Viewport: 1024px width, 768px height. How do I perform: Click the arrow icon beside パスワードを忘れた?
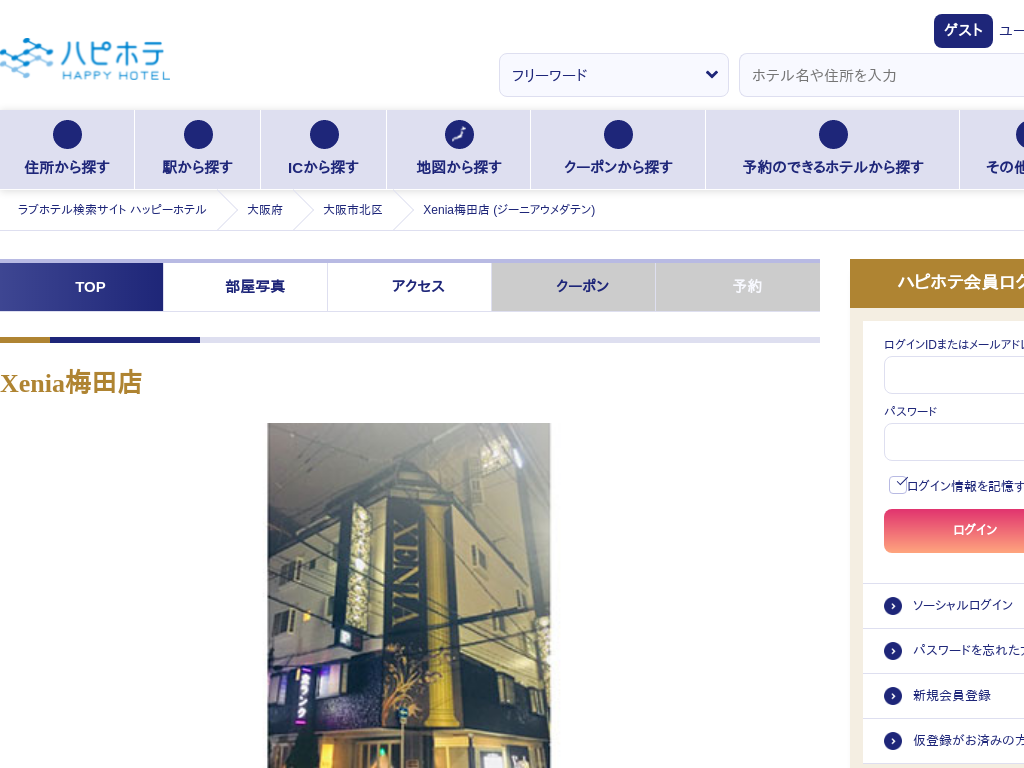pyautogui.click(x=893, y=651)
